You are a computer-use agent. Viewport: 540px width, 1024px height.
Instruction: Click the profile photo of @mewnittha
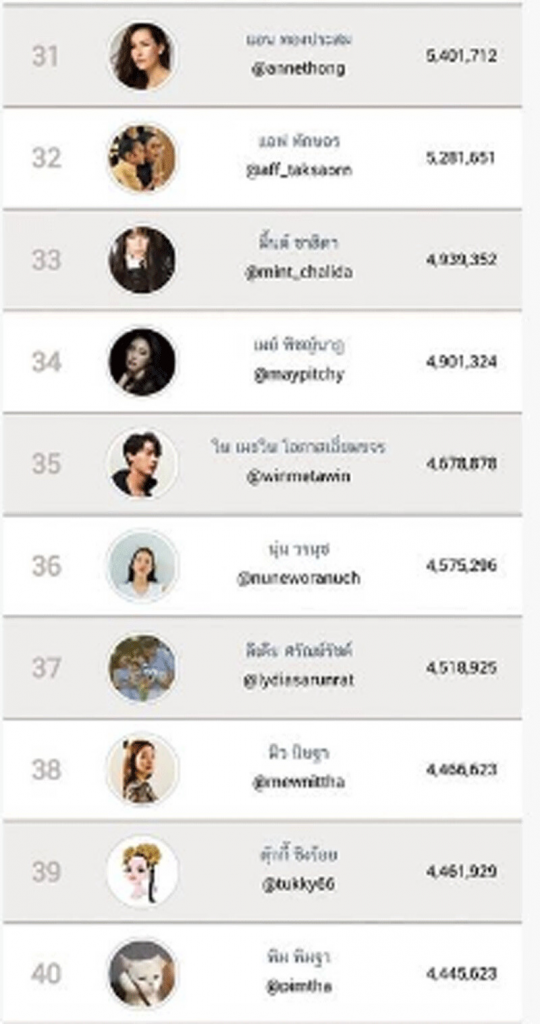tap(142, 769)
